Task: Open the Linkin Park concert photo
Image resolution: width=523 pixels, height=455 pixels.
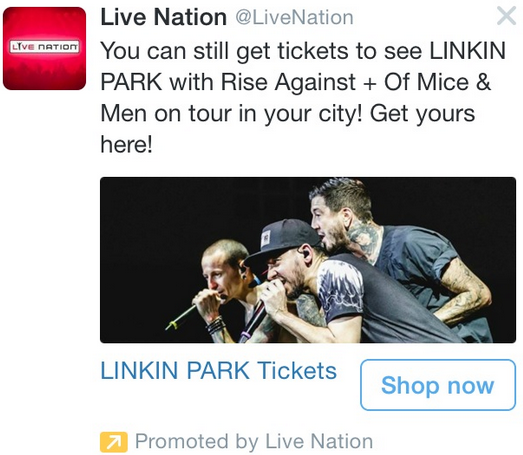Action: [308, 260]
